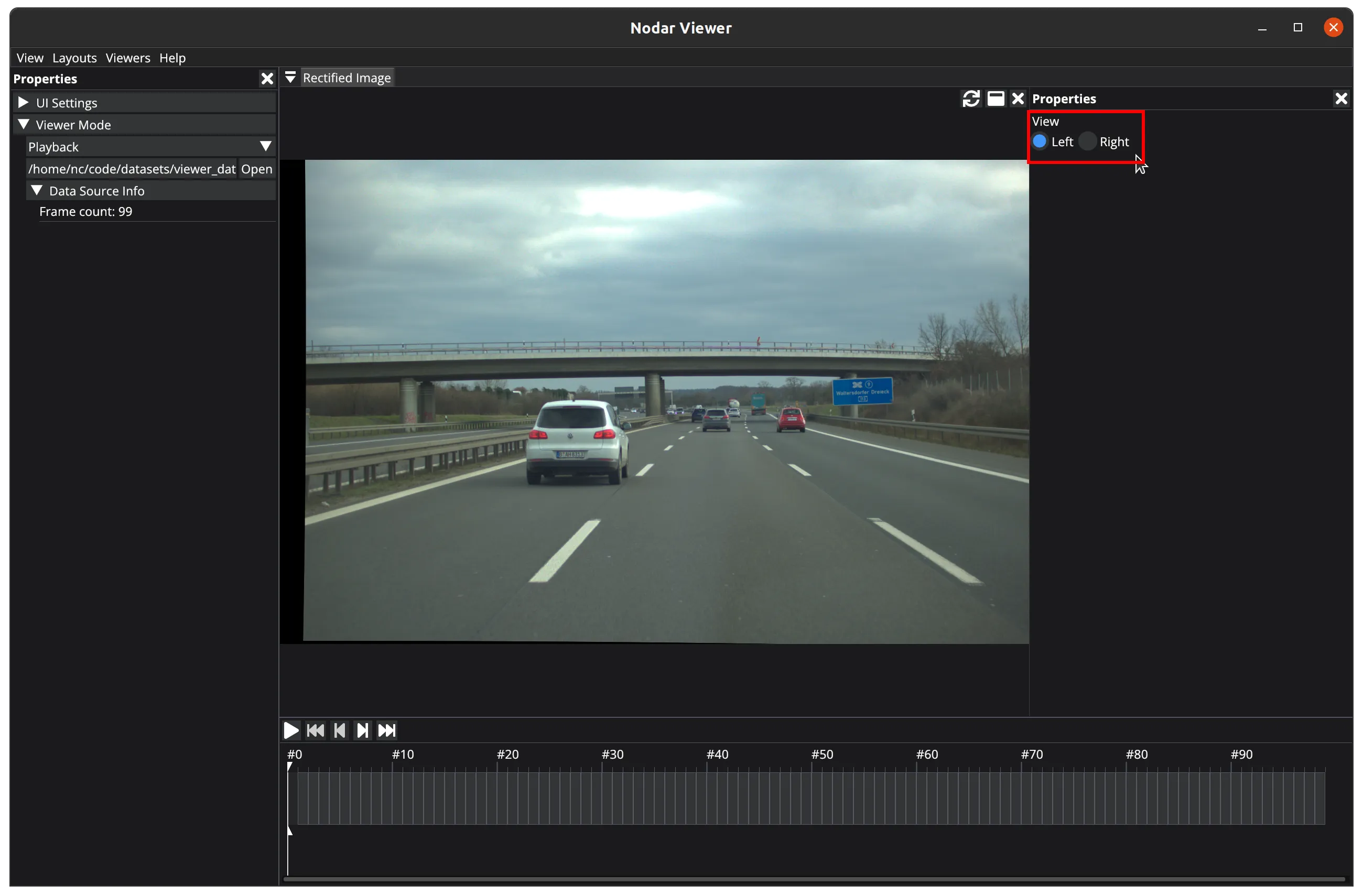Click the Open button for dataset path
The image size is (1363, 896).
(x=256, y=169)
